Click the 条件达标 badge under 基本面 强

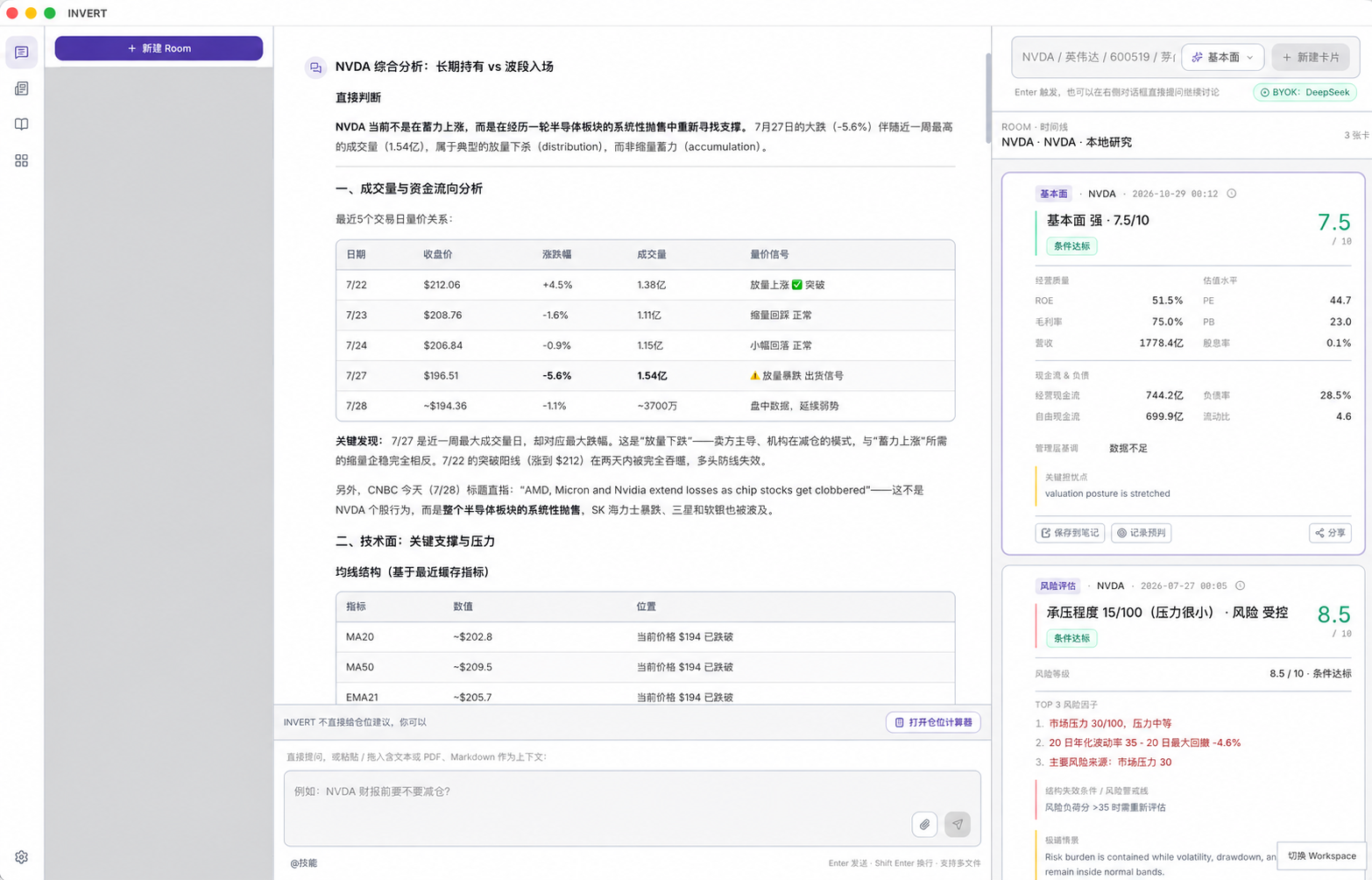point(1071,246)
